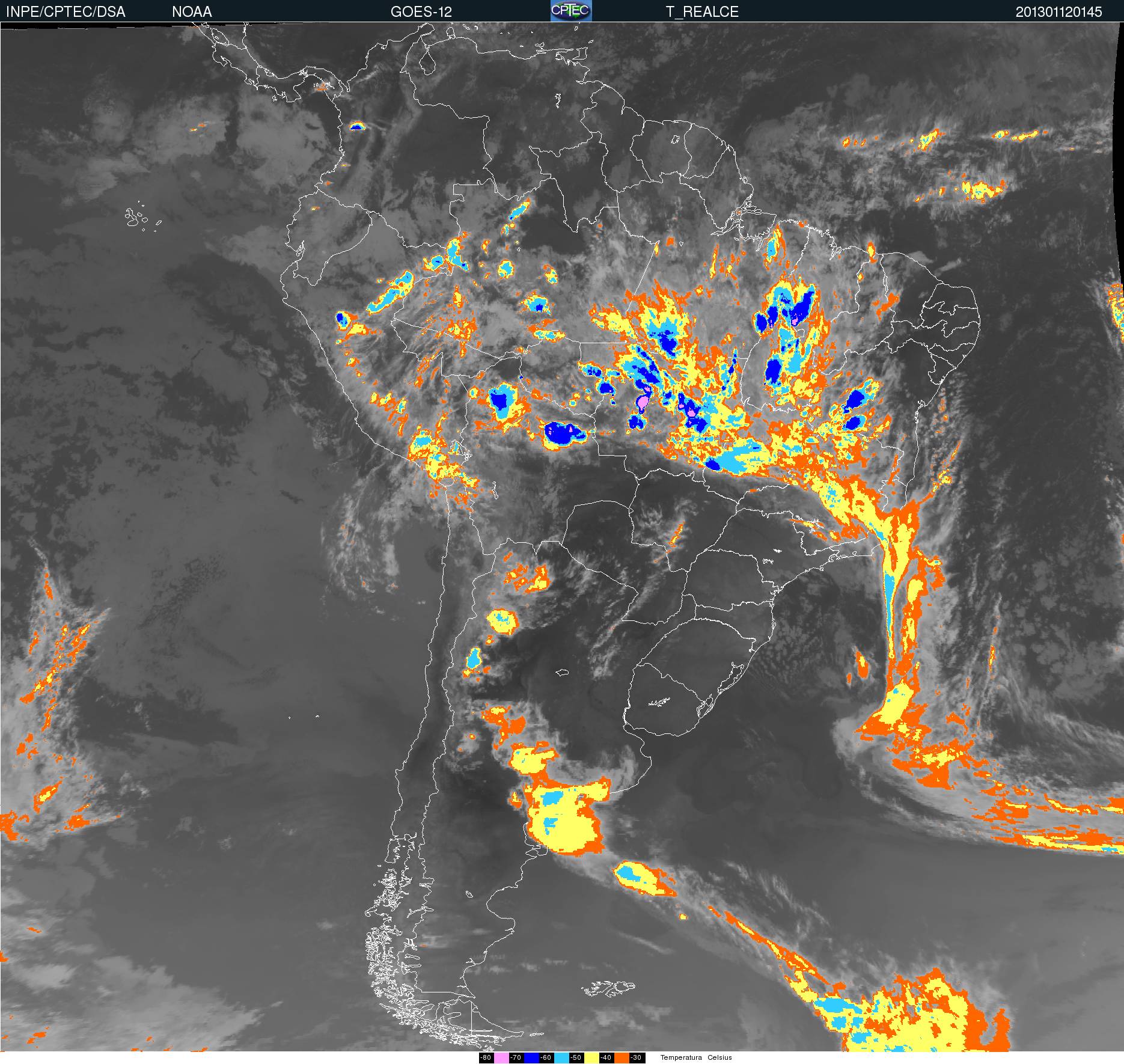1124x1064 pixels.
Task: Click the Celsius legend label
Action: (x=719, y=1058)
